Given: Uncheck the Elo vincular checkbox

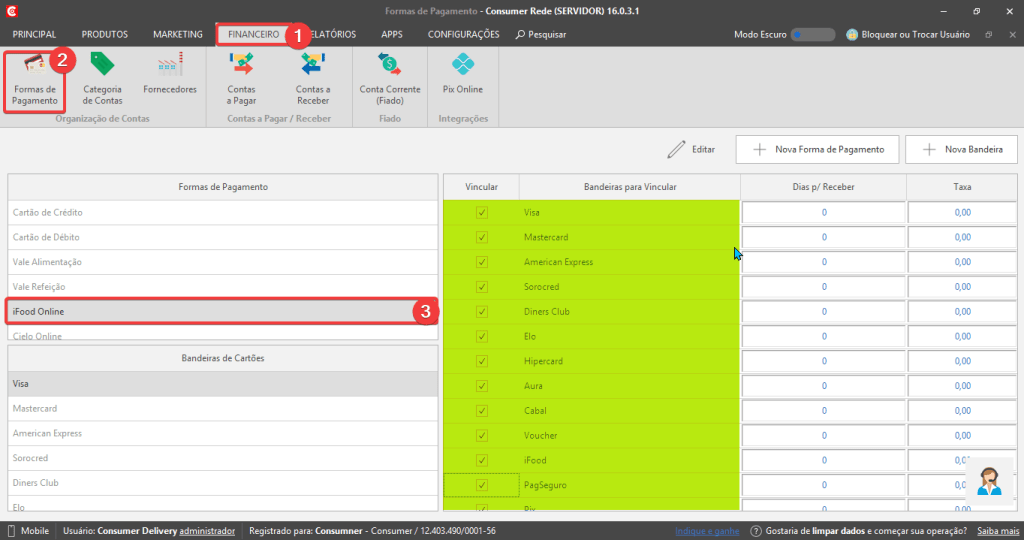Looking at the screenshot, I should 482,336.
